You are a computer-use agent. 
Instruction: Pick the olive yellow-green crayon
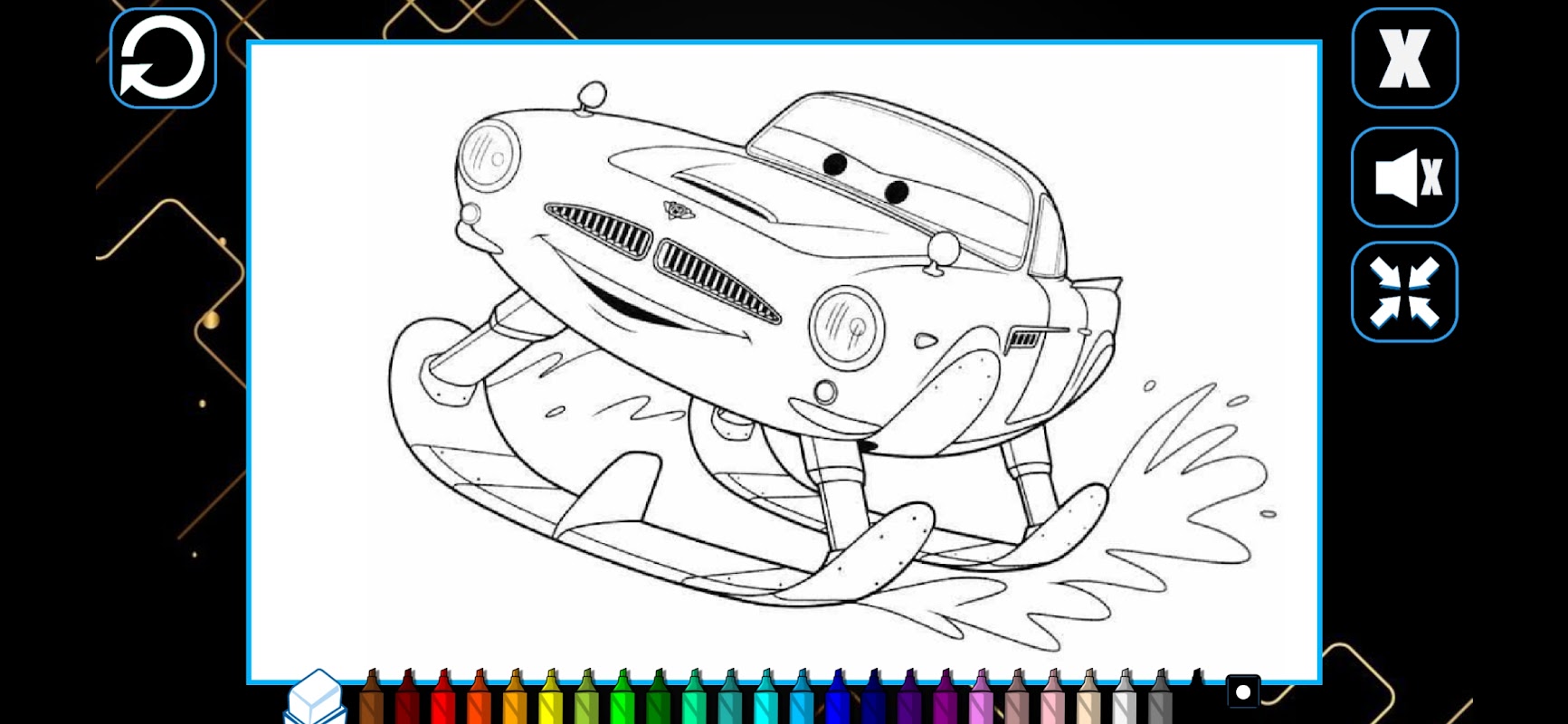[586, 698]
